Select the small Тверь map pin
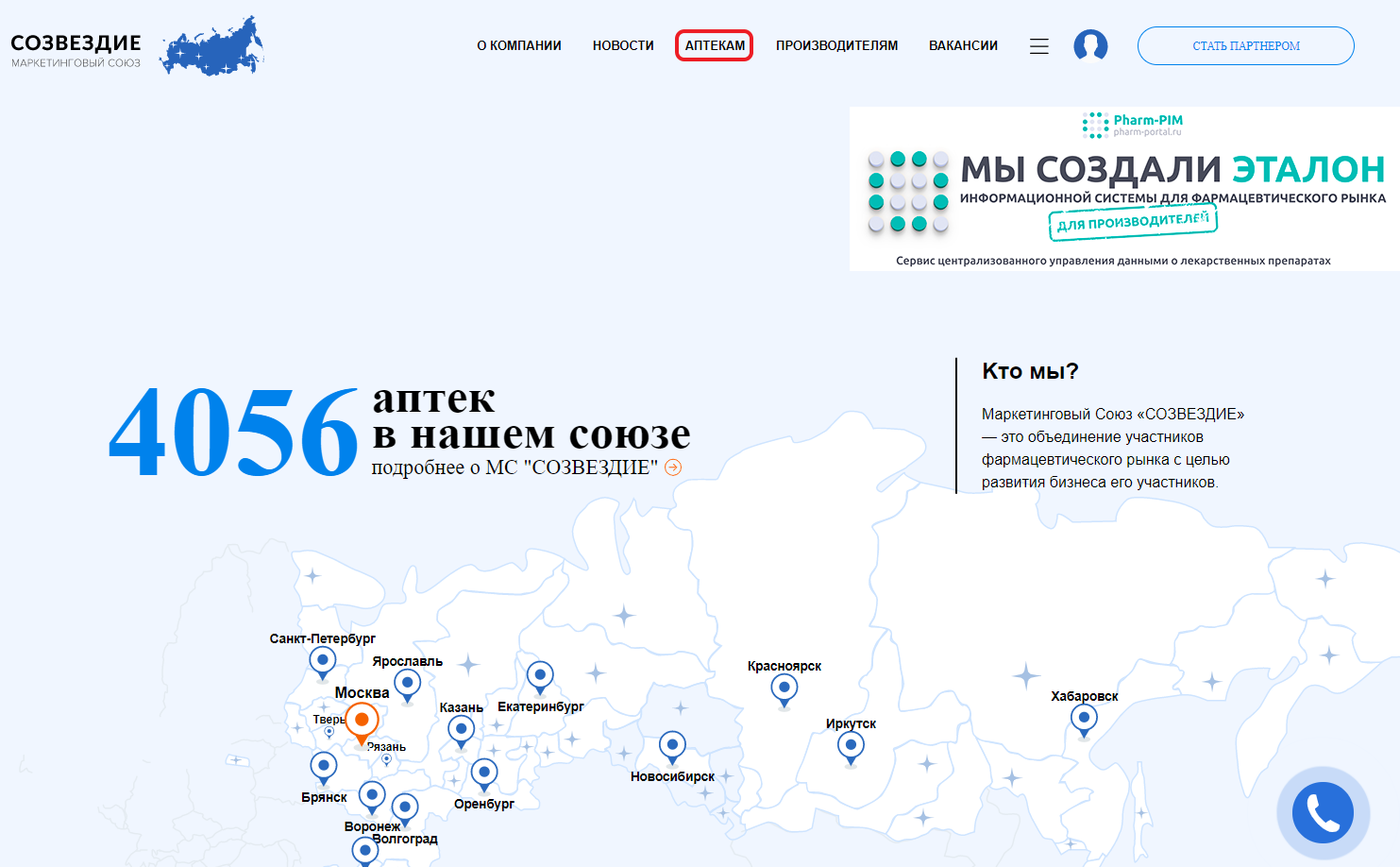The image size is (1400, 867). click(x=329, y=732)
